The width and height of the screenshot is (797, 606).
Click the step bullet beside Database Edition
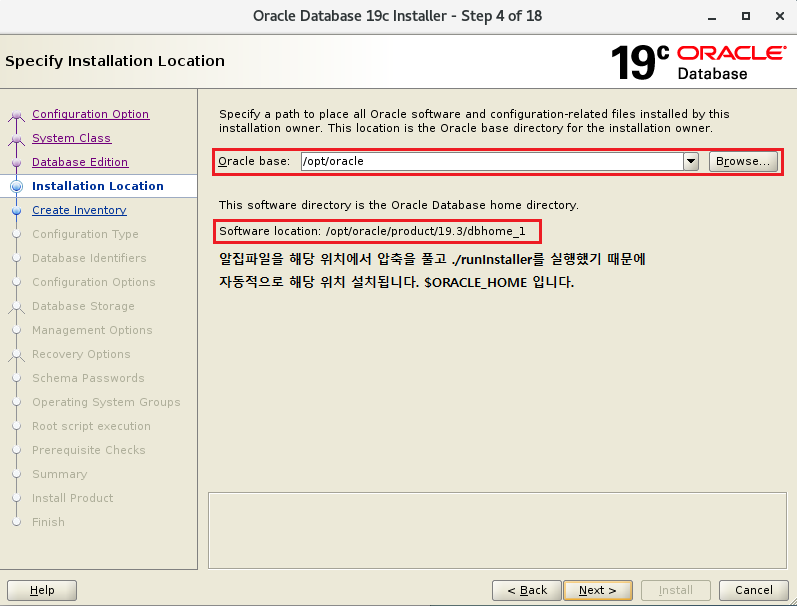(16, 162)
